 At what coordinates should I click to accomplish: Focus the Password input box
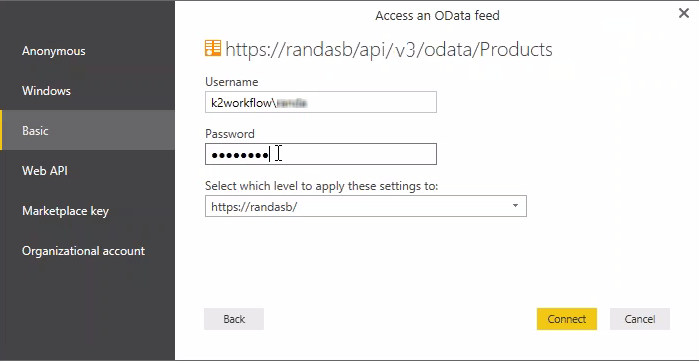point(321,154)
